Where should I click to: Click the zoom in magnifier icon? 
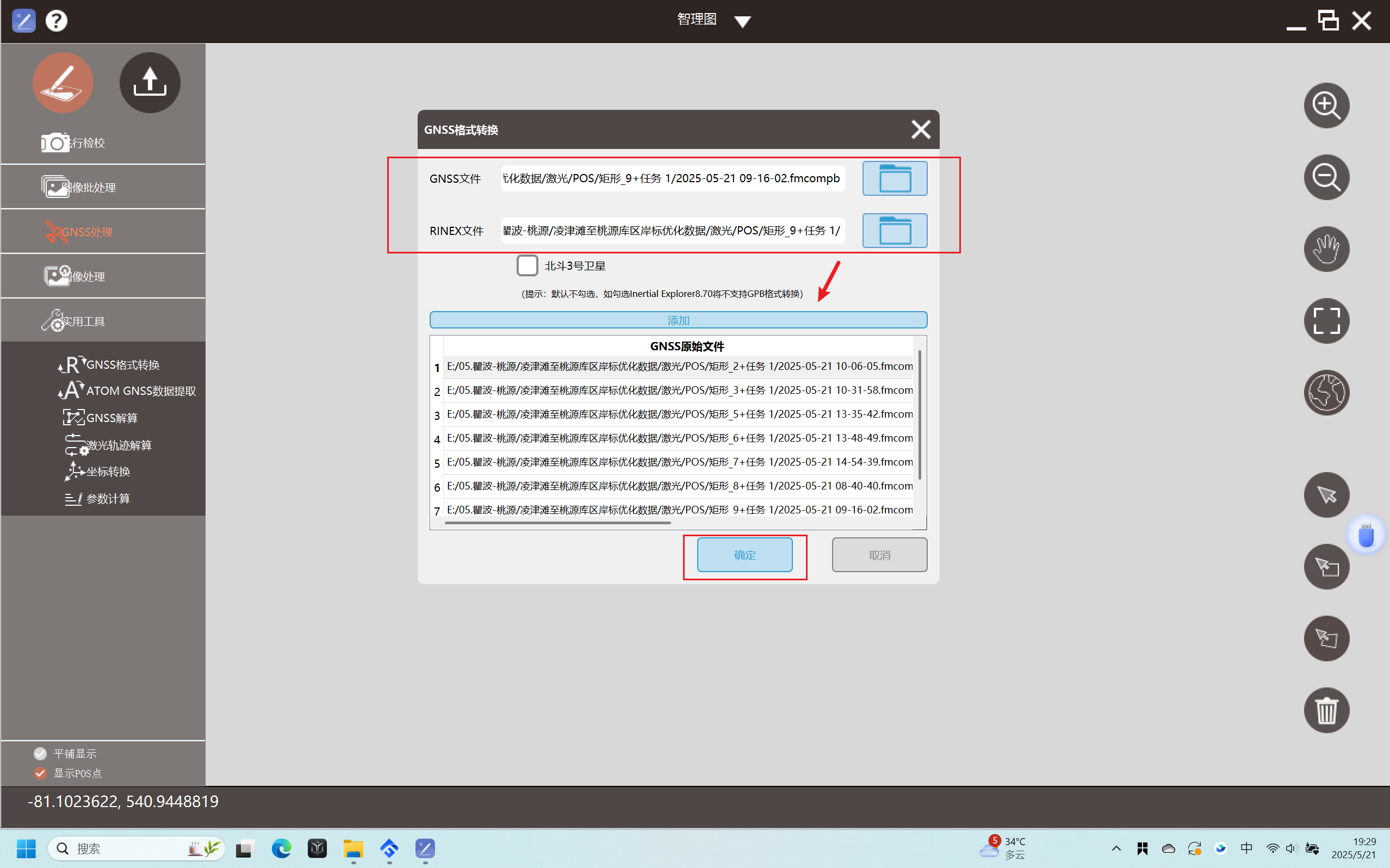(x=1326, y=106)
